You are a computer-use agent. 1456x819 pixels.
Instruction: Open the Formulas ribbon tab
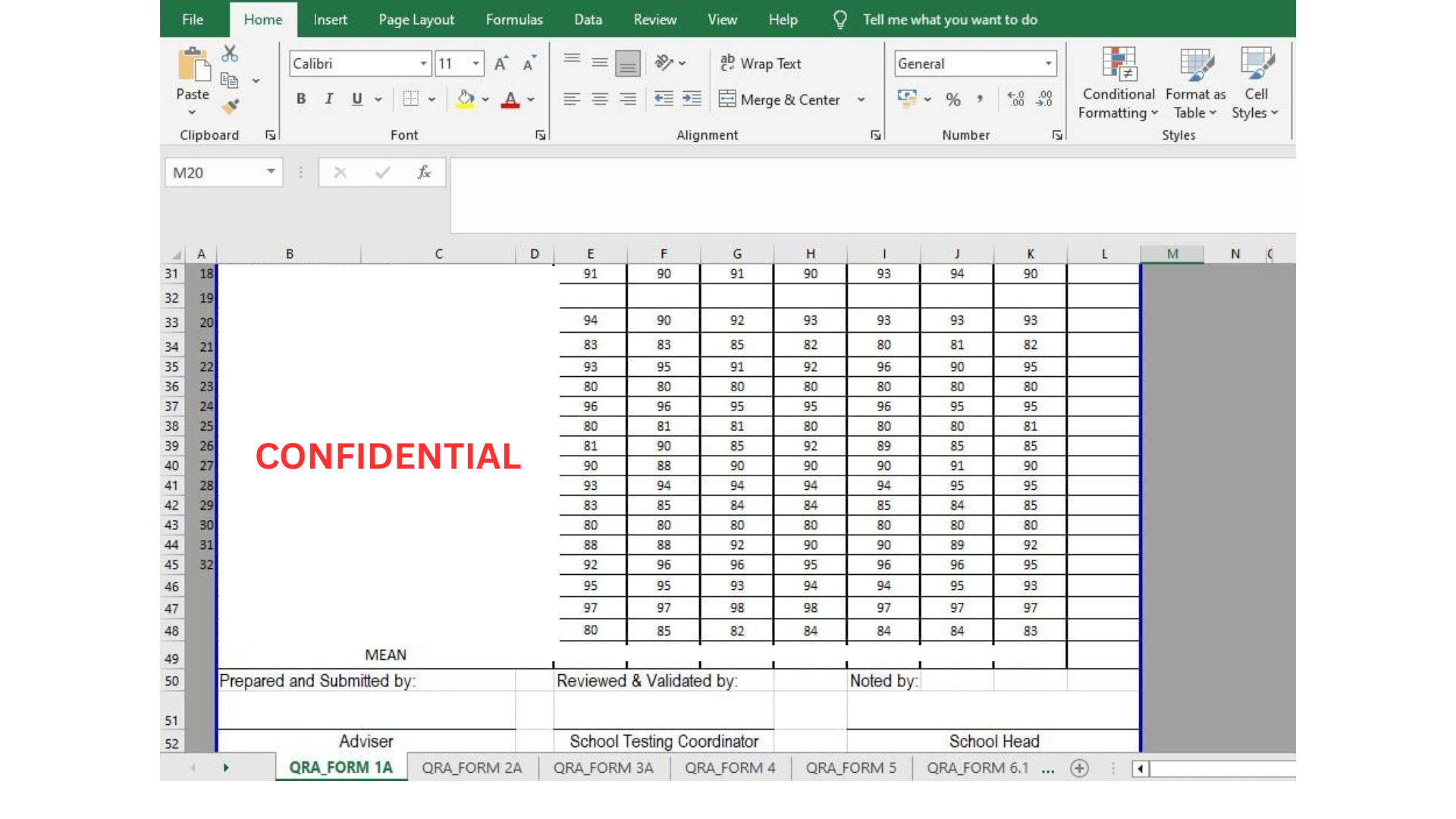(514, 20)
